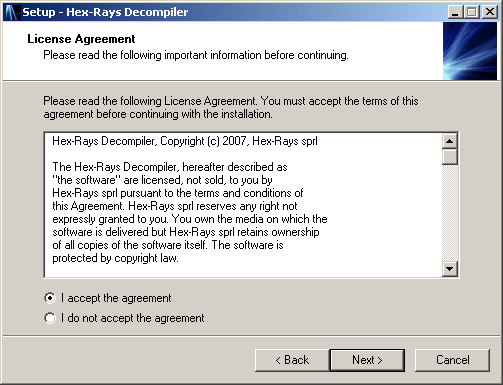Click the 'protected by copyright law' line

coord(115,258)
